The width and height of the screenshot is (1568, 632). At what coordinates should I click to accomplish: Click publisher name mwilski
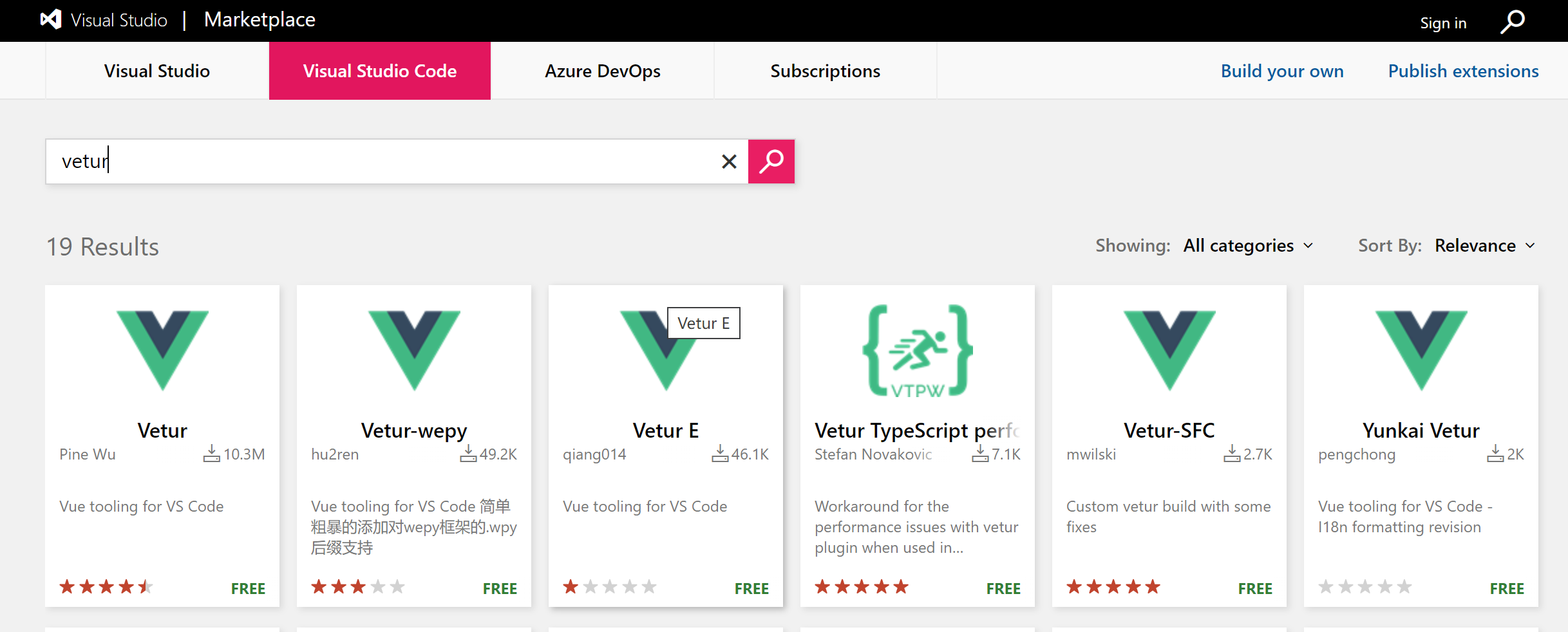[x=1091, y=454]
